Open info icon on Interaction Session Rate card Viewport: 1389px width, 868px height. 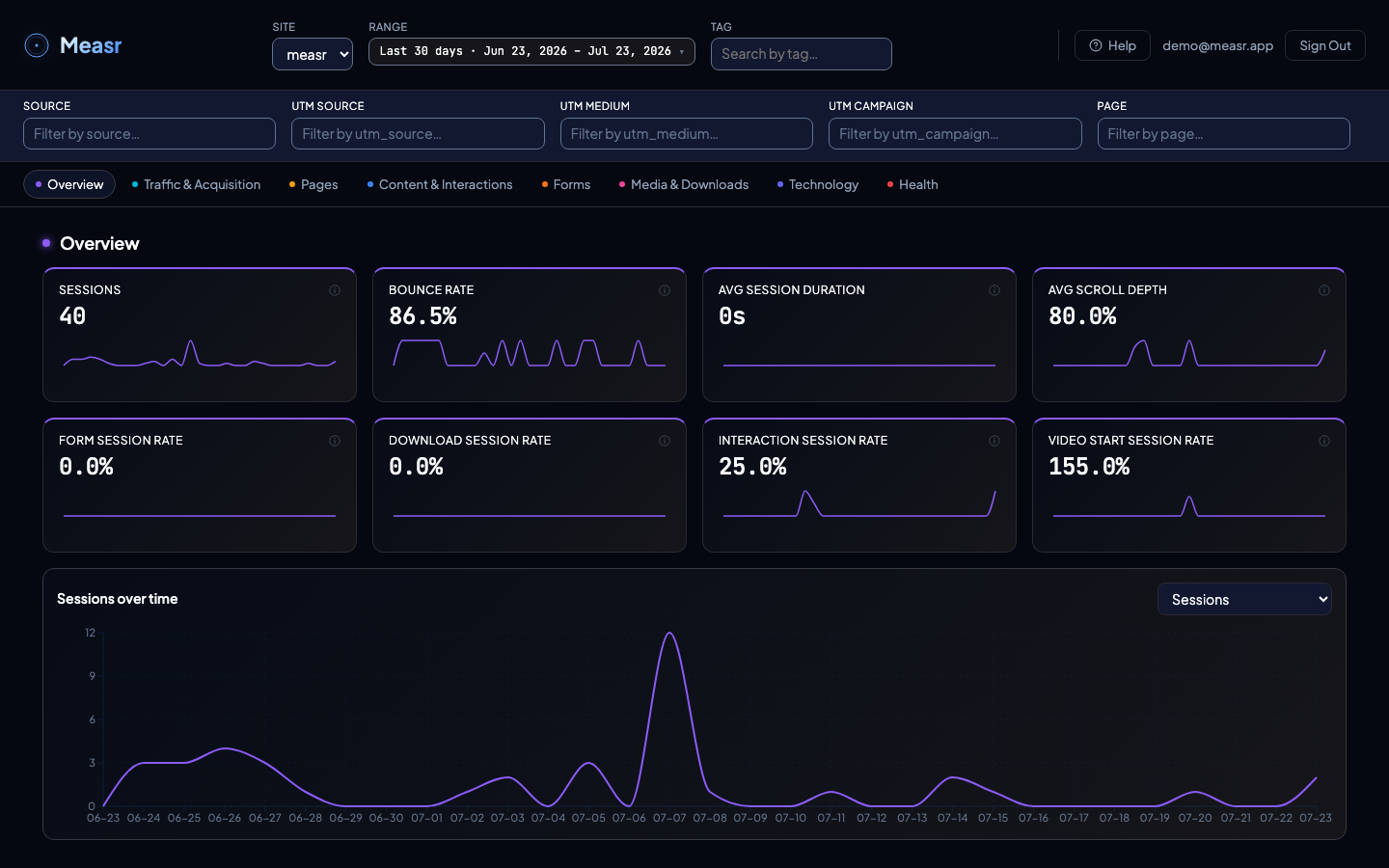994,441
